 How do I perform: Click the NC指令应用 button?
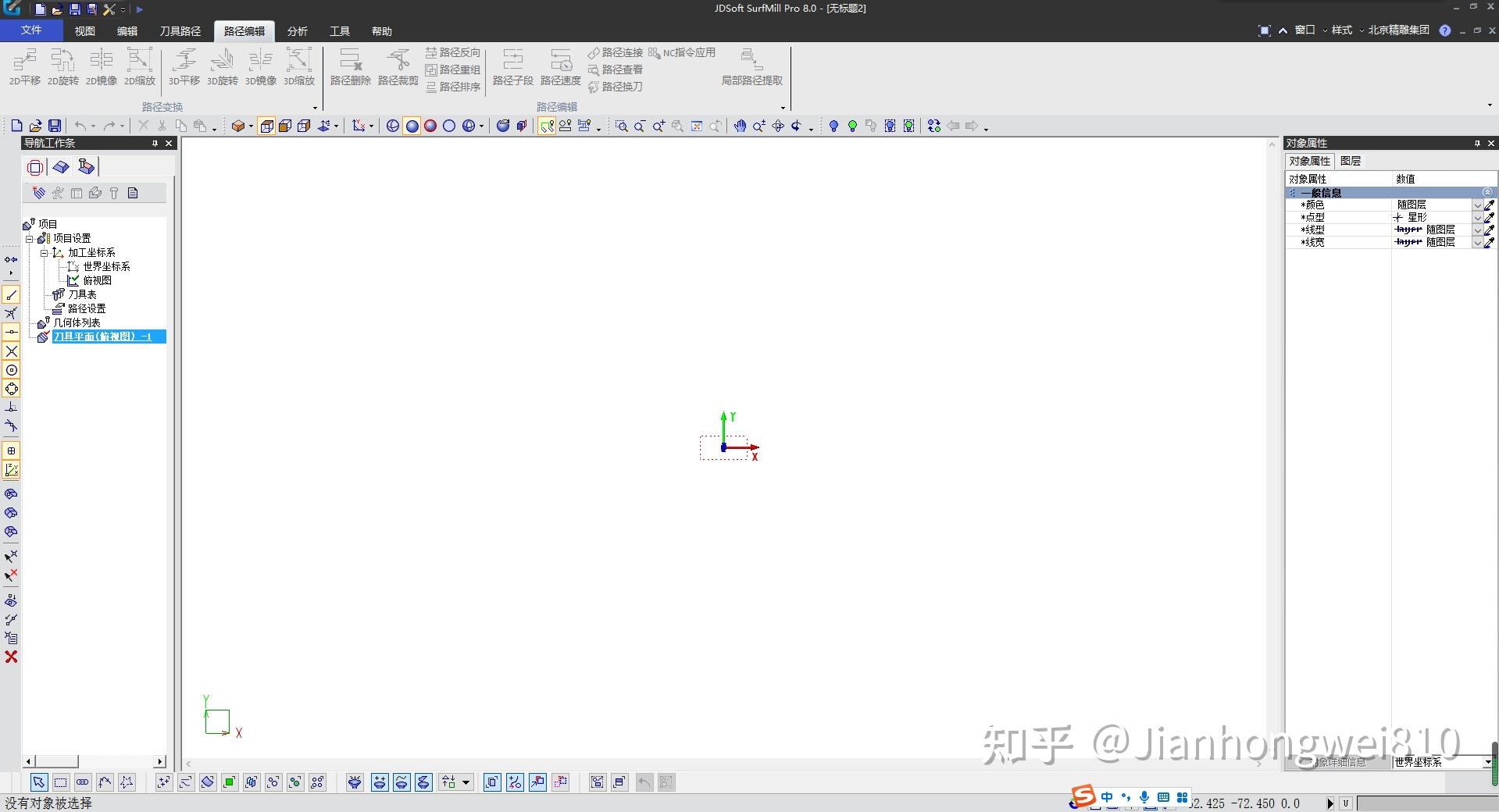pyautogui.click(x=682, y=52)
